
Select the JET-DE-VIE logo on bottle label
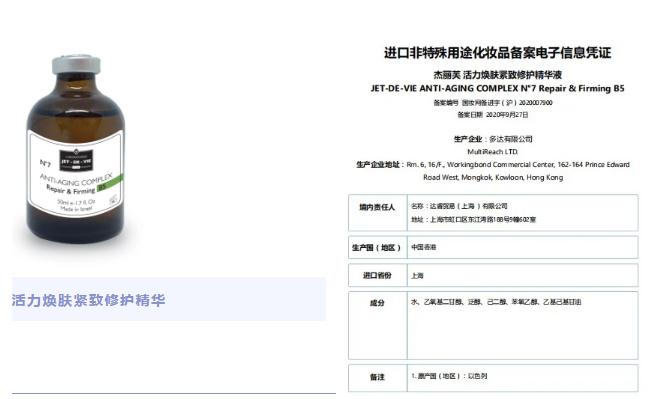(x=76, y=161)
